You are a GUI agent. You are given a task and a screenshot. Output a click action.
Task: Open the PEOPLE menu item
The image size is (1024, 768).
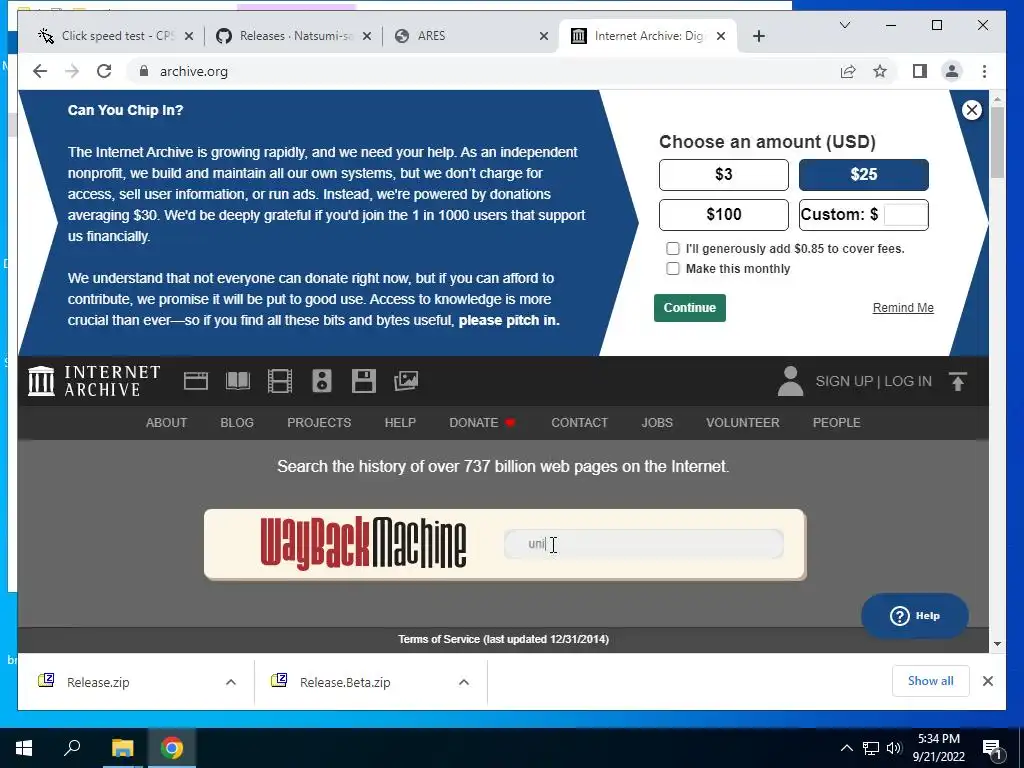tap(837, 423)
